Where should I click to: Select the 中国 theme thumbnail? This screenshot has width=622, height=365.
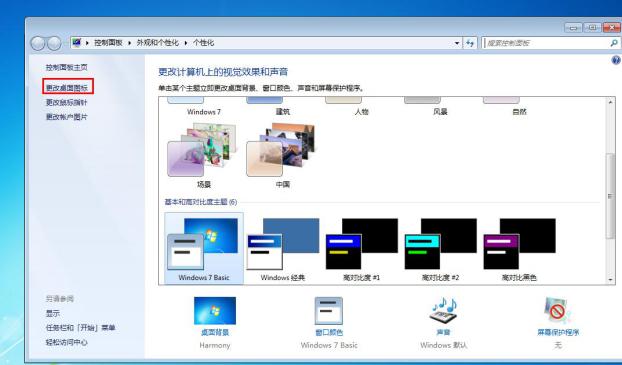pyautogui.click(x=281, y=150)
